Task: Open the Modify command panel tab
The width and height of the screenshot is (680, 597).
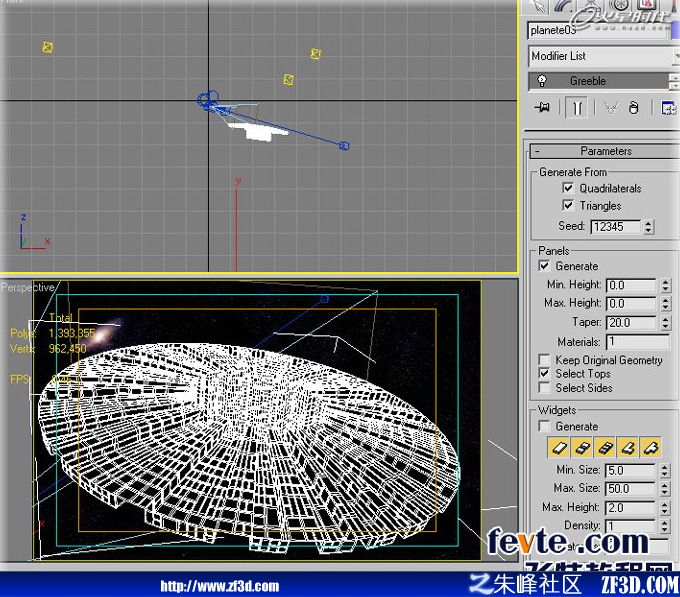Action: click(x=564, y=6)
